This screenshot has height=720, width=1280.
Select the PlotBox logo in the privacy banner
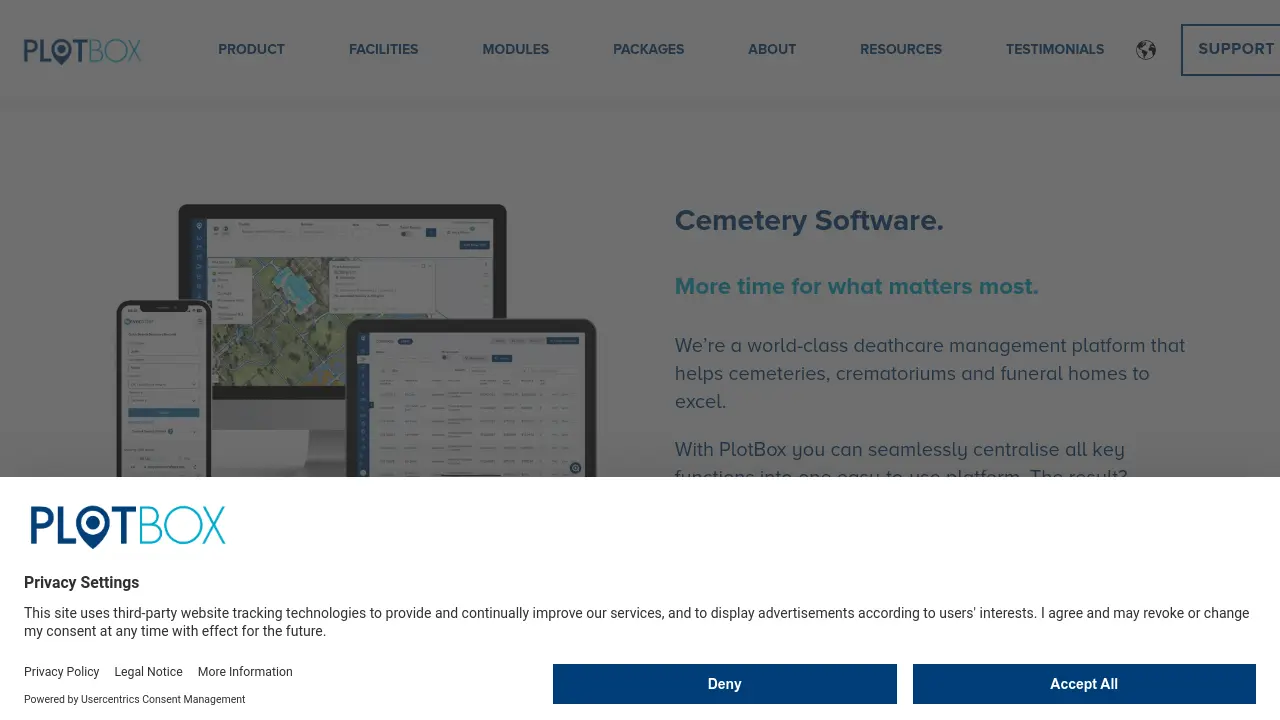tap(128, 526)
